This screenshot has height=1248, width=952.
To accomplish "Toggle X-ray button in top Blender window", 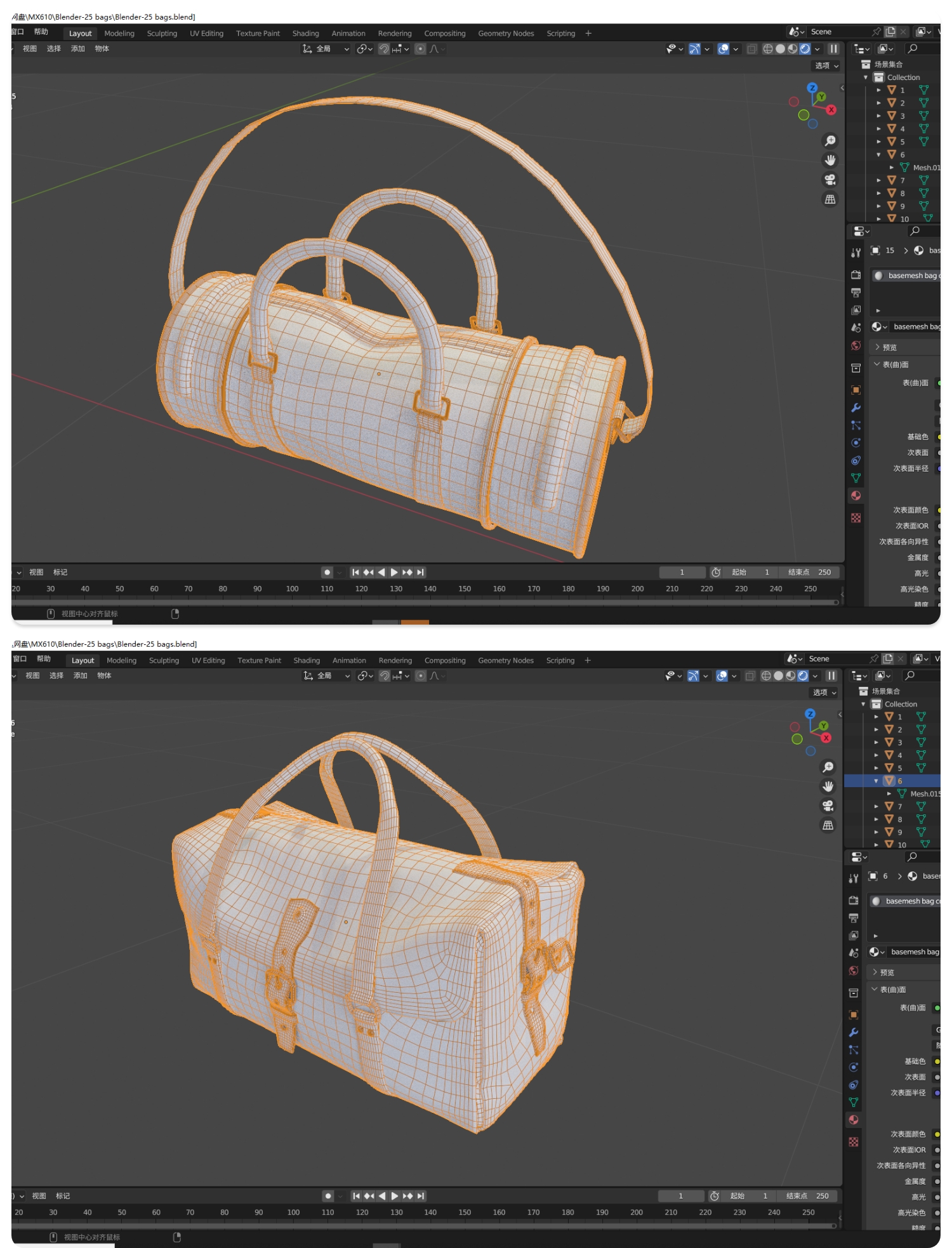I will [x=751, y=49].
